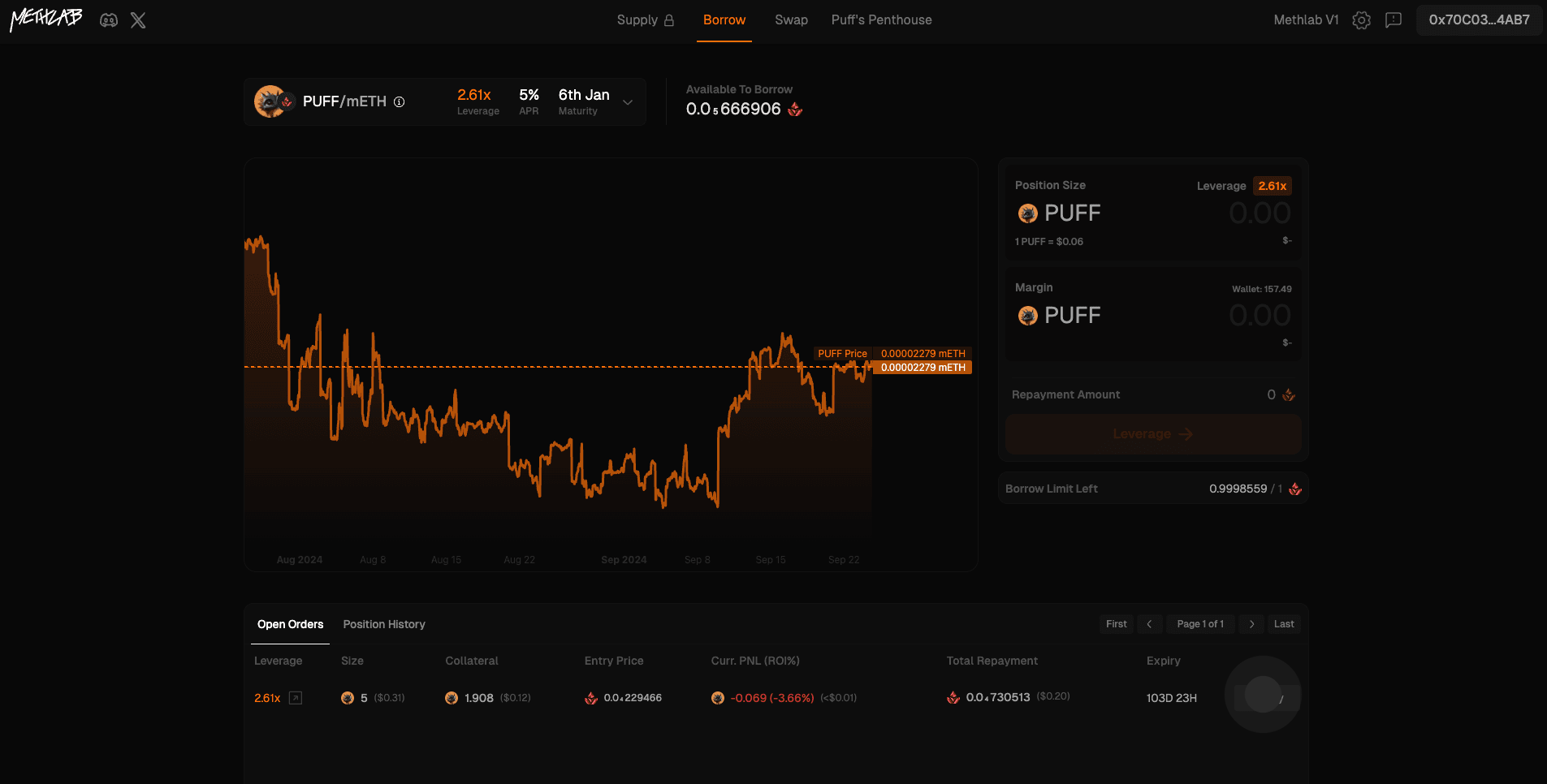Click the 2.61x Leverage badge in position panel
This screenshot has height=784, width=1547.
tap(1272, 186)
